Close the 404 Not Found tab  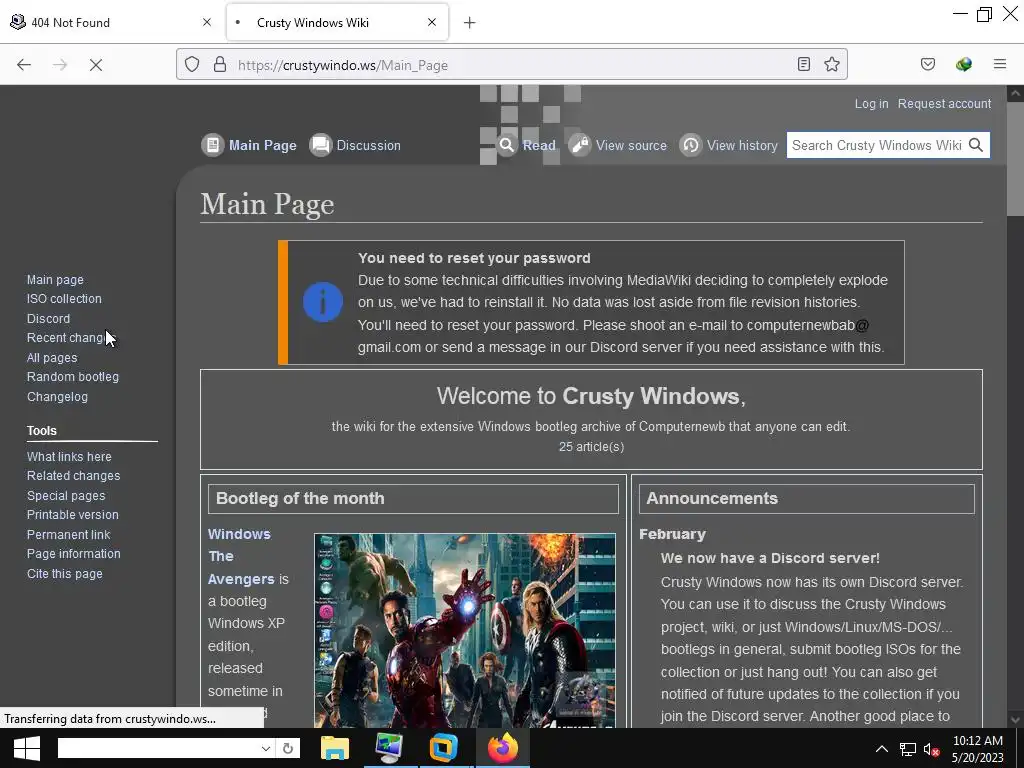[207, 22]
